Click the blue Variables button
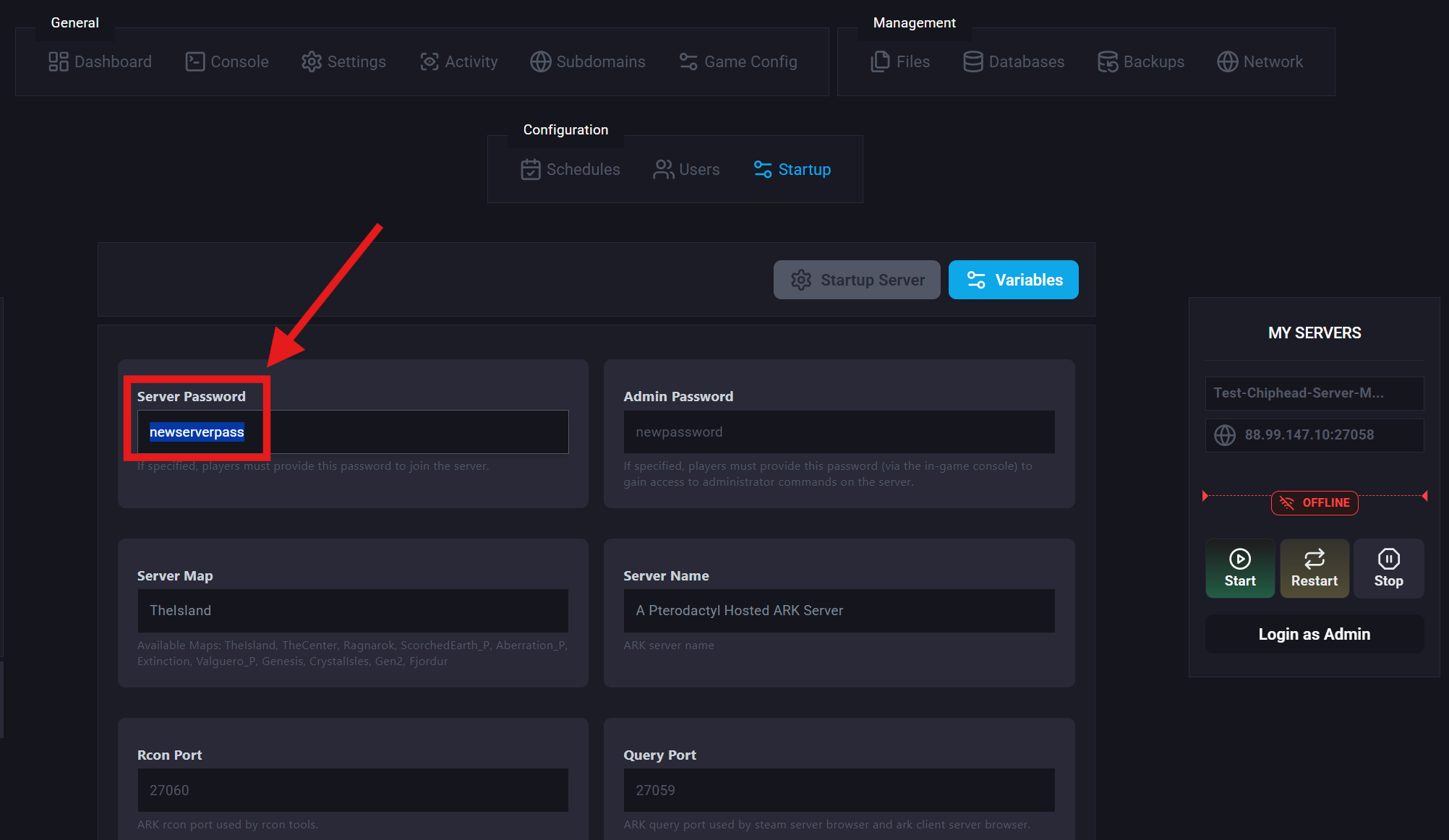Screen dimensions: 1449x840 point(1013,280)
